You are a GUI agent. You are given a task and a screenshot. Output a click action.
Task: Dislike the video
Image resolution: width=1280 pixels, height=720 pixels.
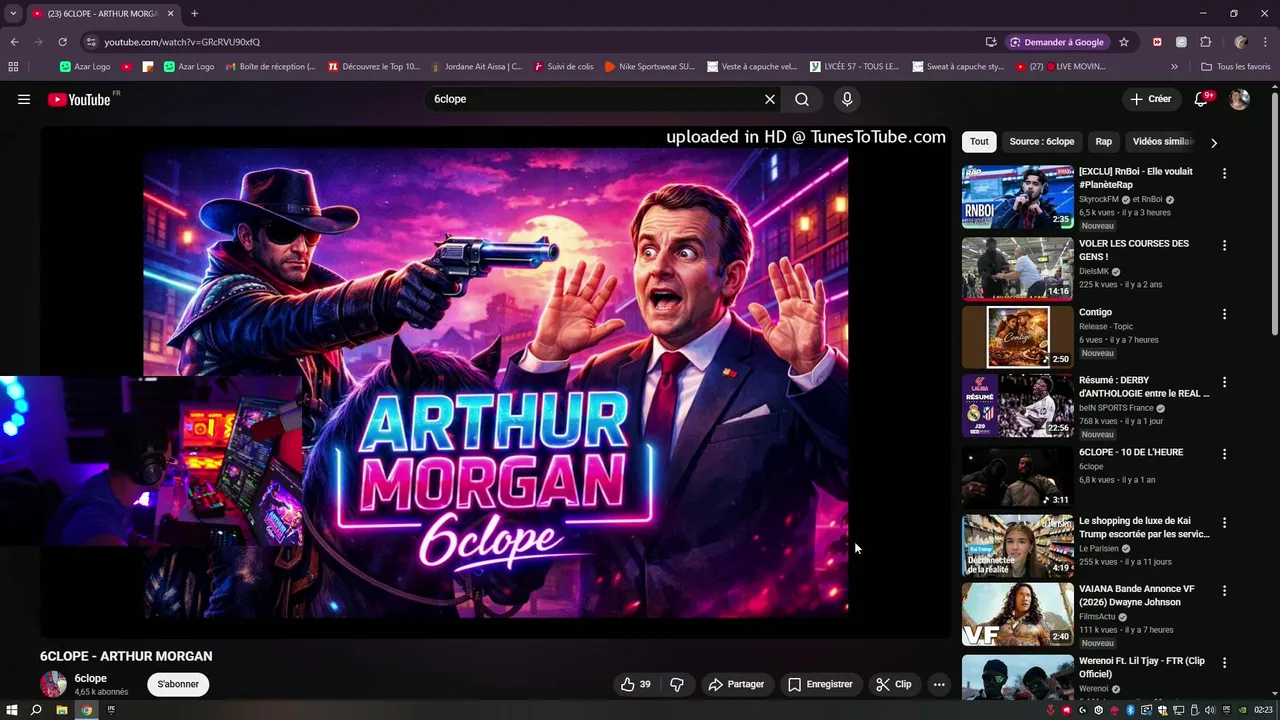click(x=677, y=684)
